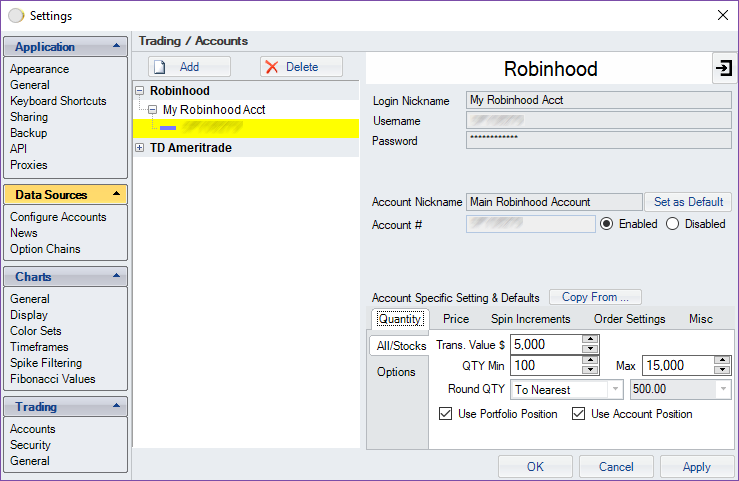Click the red X Delete icon
This screenshot has width=739, height=481.
(271, 67)
